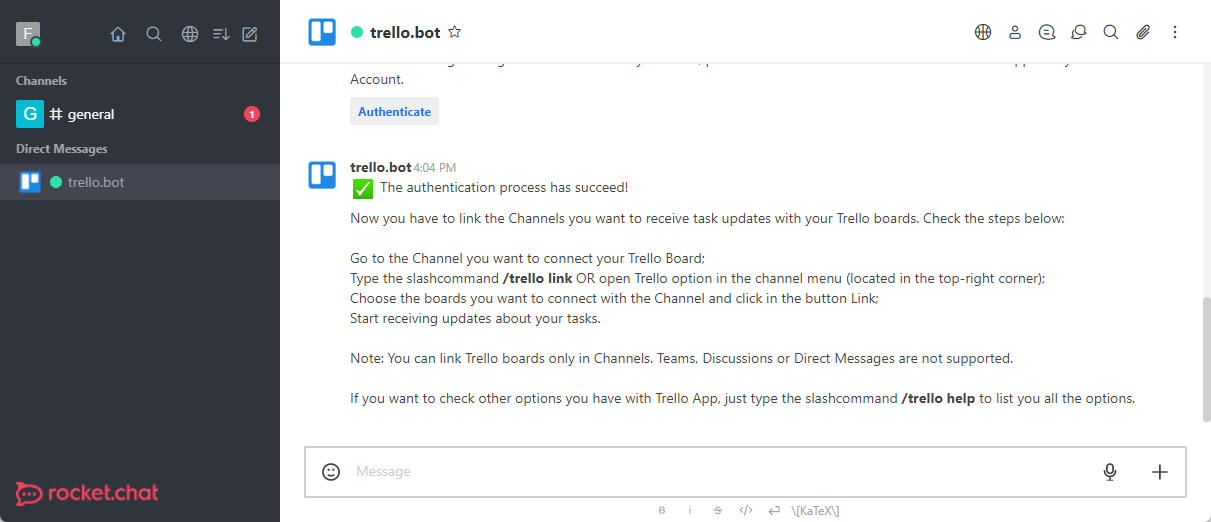
Task: Click the Authenticate button
Action: coord(394,112)
